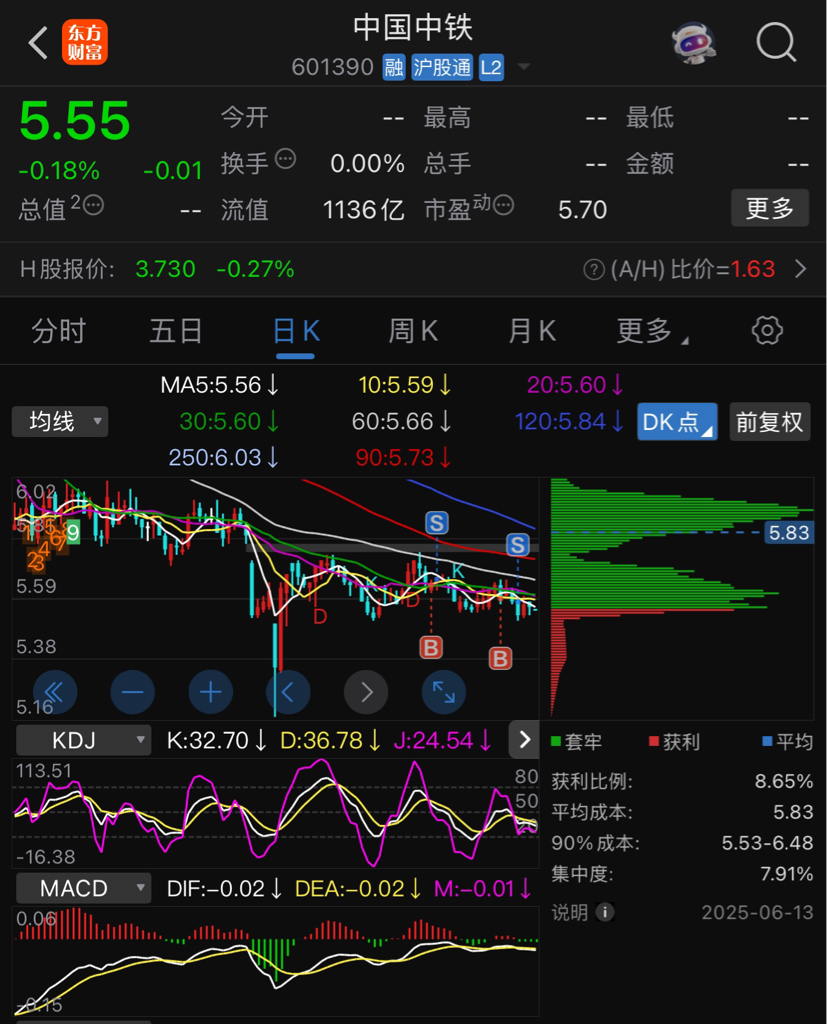Tap the second S sell marker
Image resolution: width=827 pixels, height=1024 pixels.
point(517,545)
